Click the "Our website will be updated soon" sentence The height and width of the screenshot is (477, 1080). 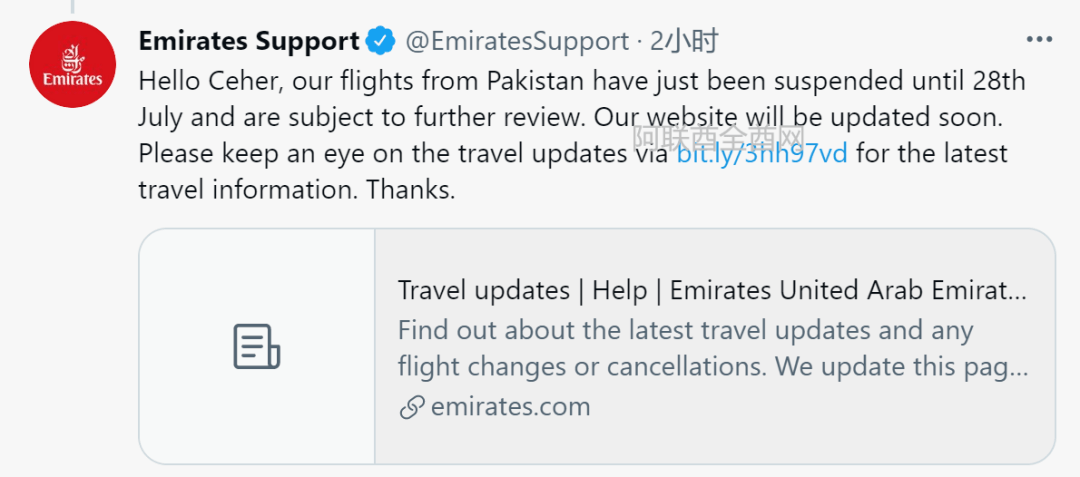tap(797, 117)
